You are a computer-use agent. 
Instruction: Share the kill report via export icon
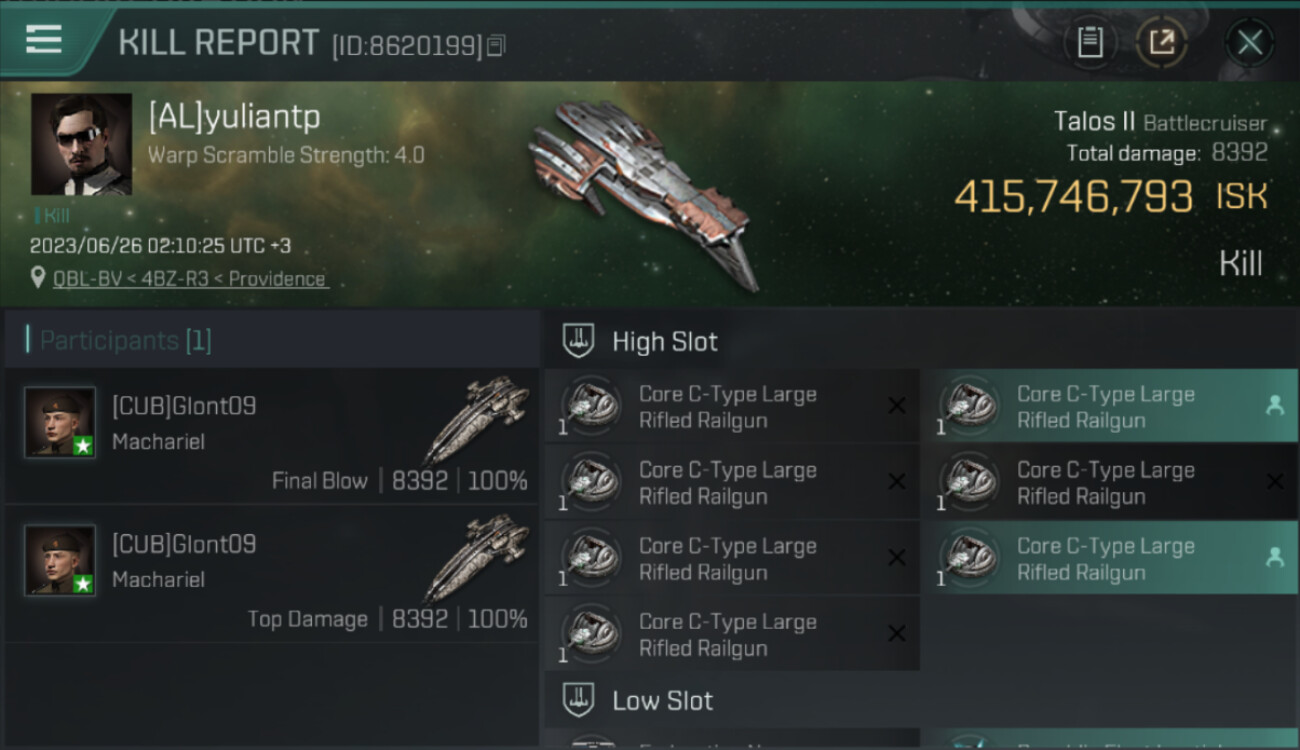pyautogui.click(x=1162, y=43)
